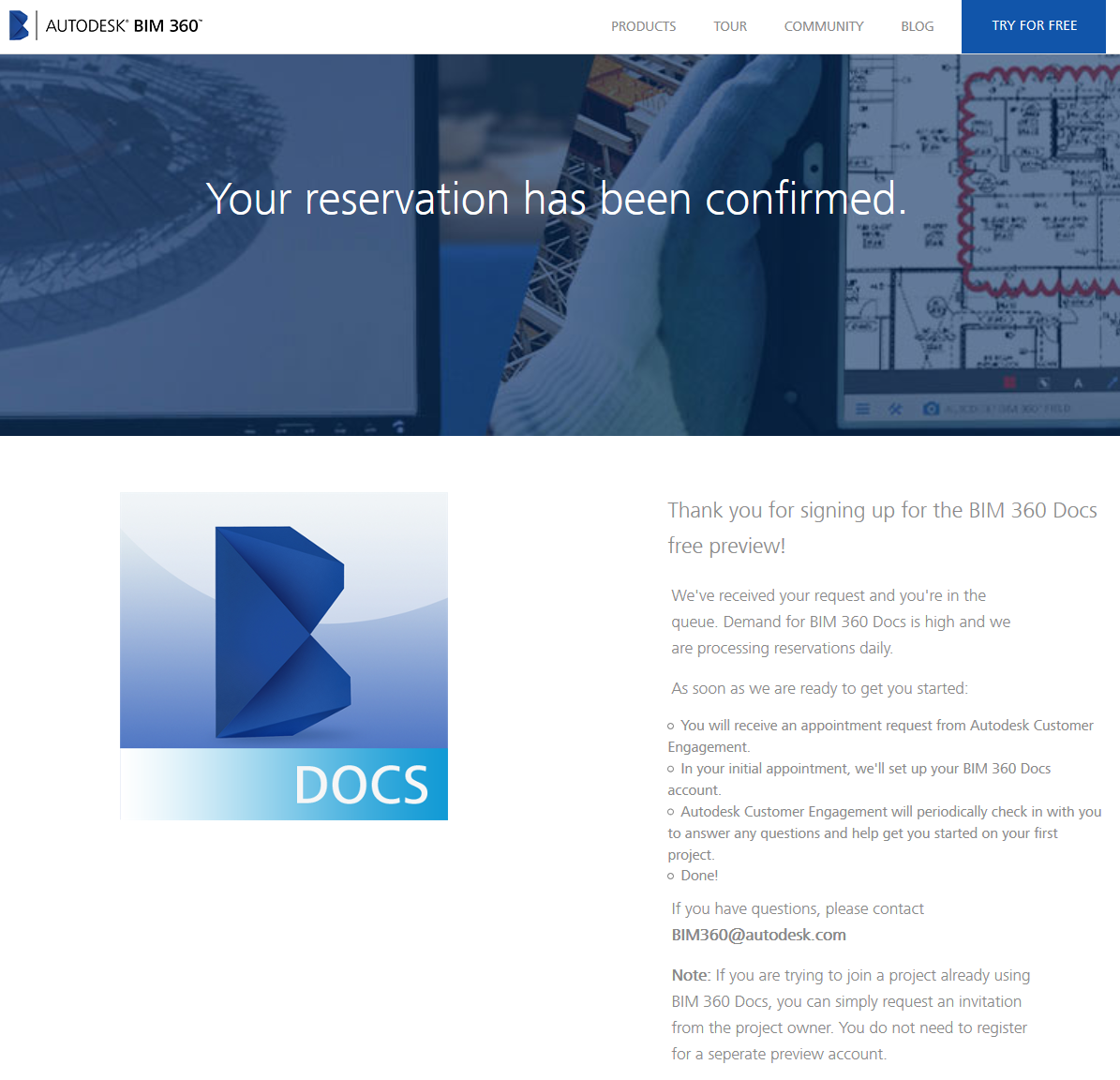Click the 'If you have questions, please contact' text
Image resolution: width=1120 pixels, height=1080 pixels.
tap(798, 908)
